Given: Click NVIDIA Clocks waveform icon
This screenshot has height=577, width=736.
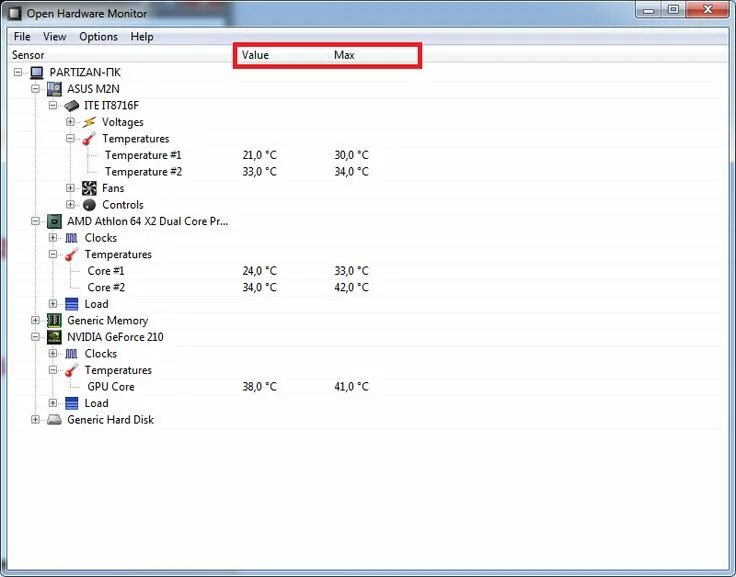Looking at the screenshot, I should [71, 354].
